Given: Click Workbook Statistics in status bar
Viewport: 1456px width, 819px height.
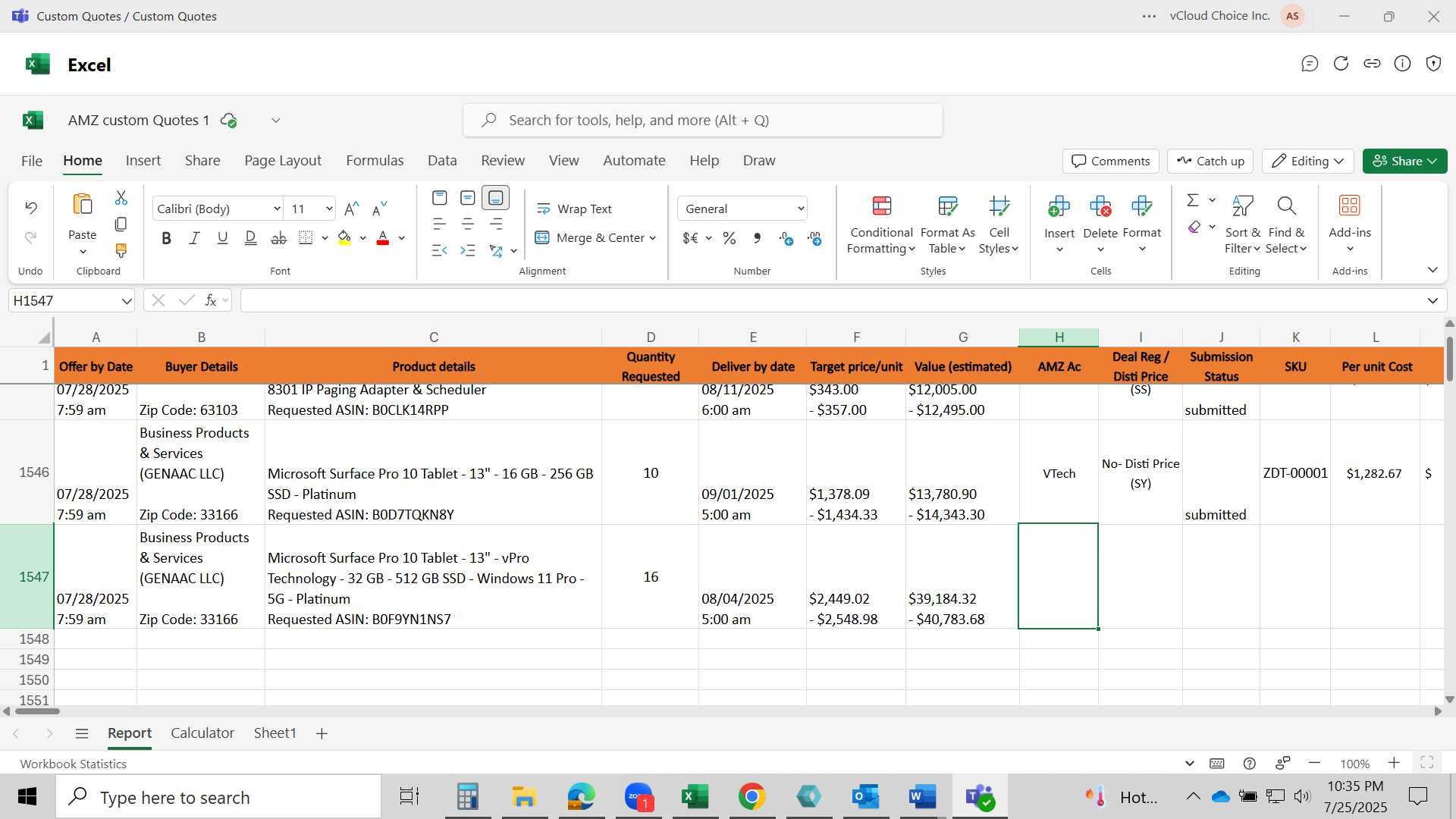Looking at the screenshot, I should [74, 764].
